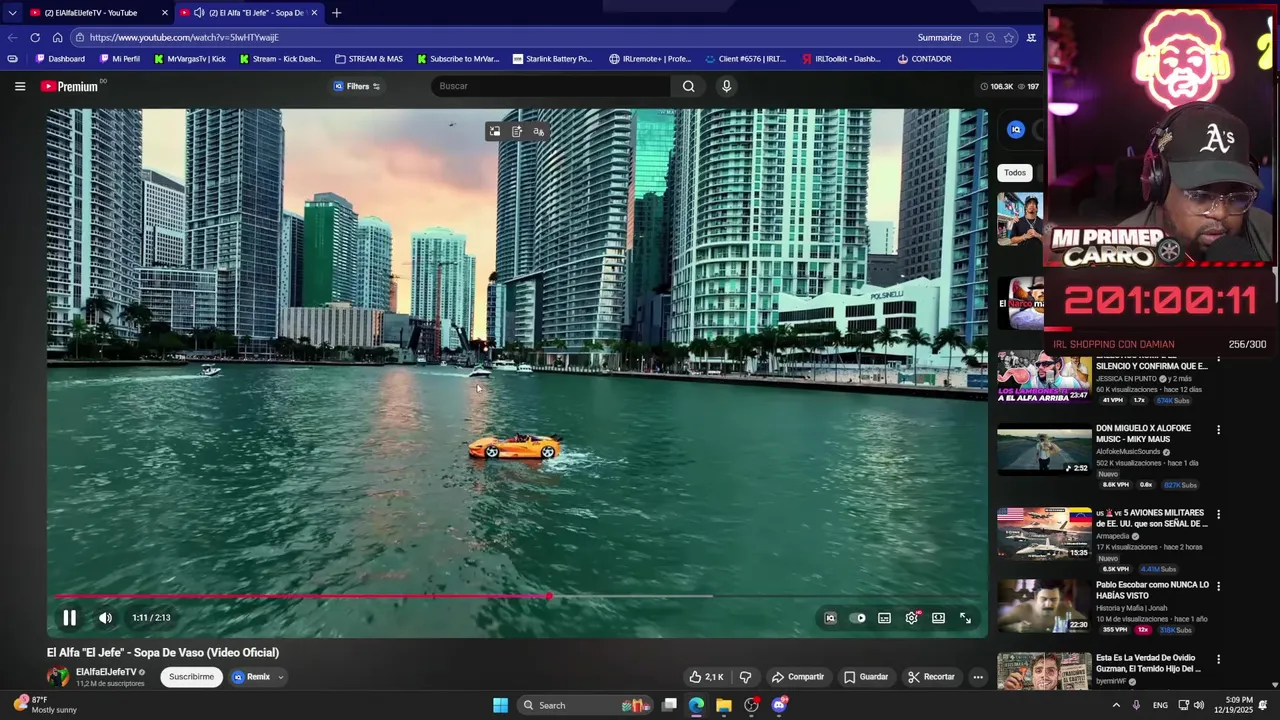Select the Todos filter chip
Screen dimensions: 1280x720
point(1015,173)
